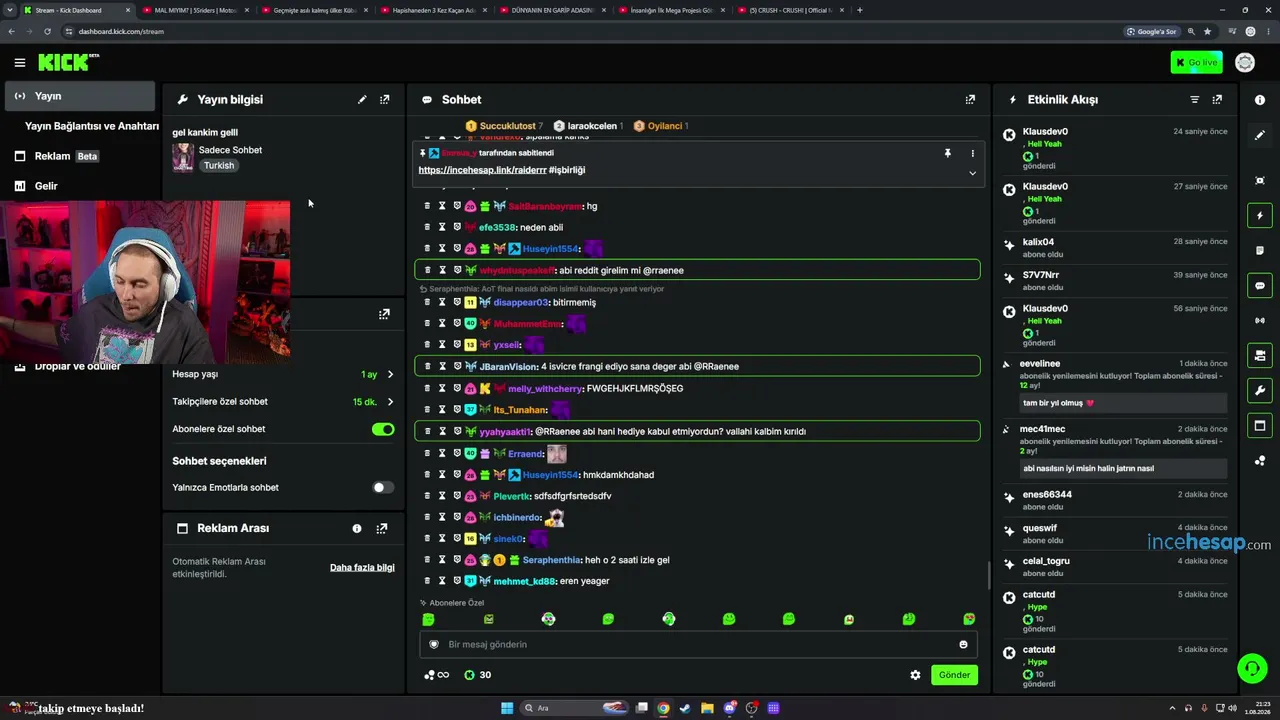The height and width of the screenshot is (720, 1280).
Task: Open the Daha fazla bilgi link
Action: point(362,568)
